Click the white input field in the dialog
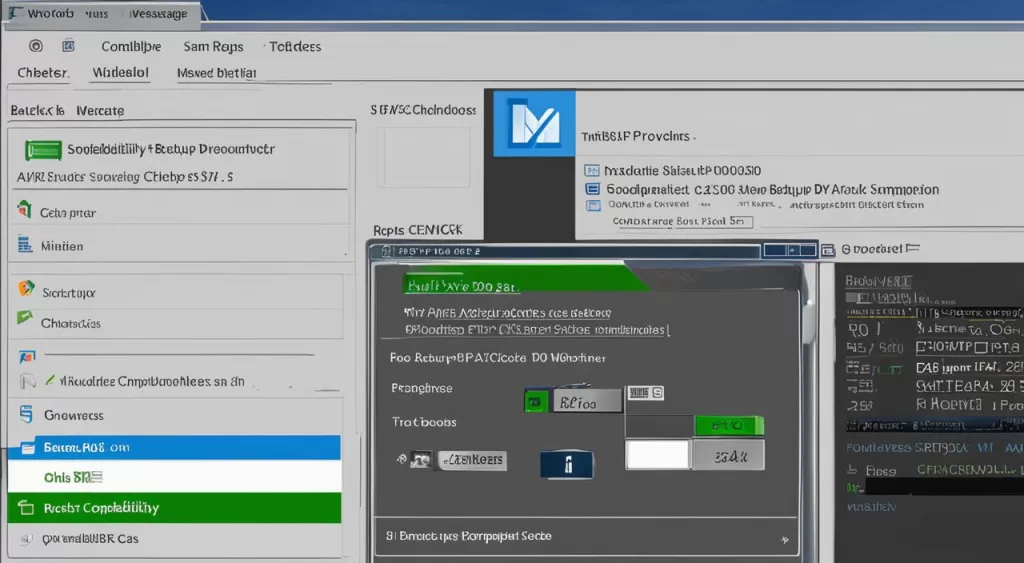1024x563 pixels. [x=658, y=455]
